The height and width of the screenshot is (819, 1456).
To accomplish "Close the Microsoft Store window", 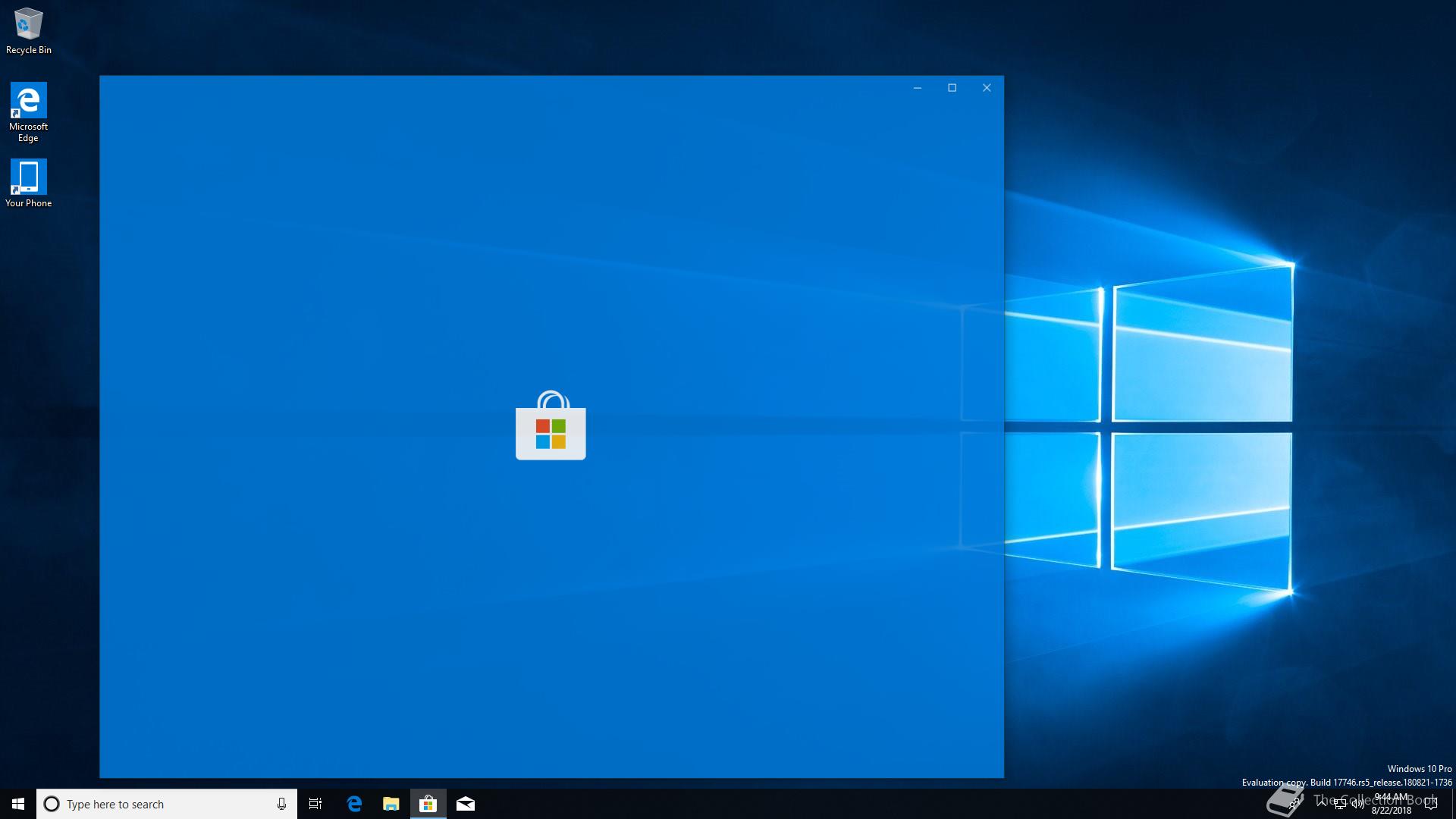I will (987, 88).
